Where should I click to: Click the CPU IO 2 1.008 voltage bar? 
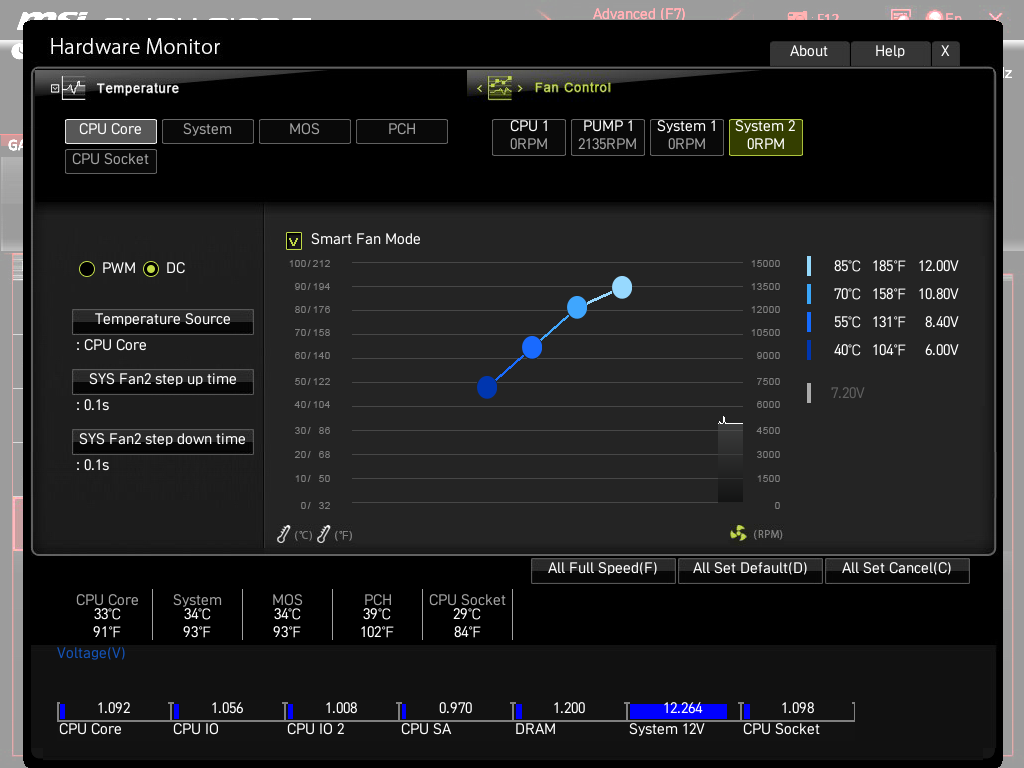(x=340, y=711)
